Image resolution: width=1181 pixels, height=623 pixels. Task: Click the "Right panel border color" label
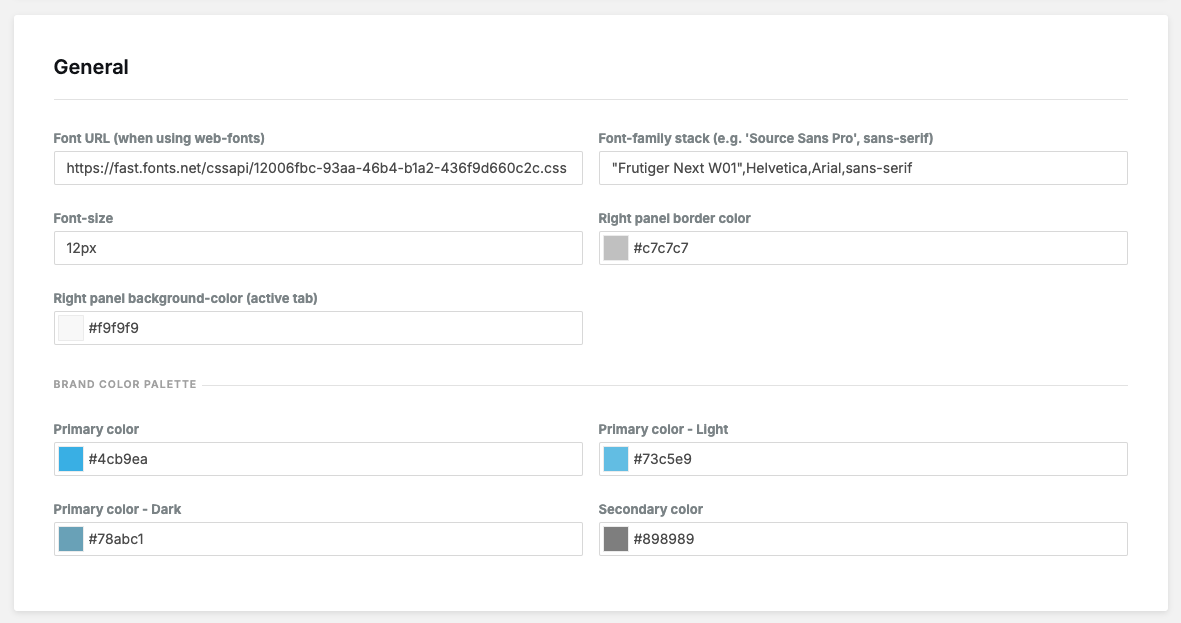(x=674, y=218)
